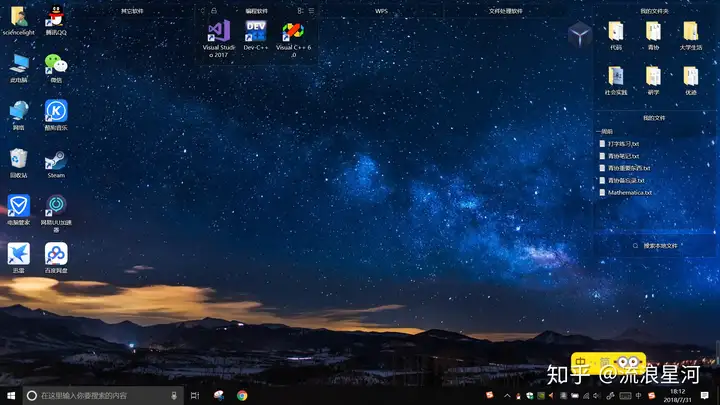This screenshot has width=720, height=405.
Task: Open Tencent QQ desktop icon
Action: (x=56, y=18)
